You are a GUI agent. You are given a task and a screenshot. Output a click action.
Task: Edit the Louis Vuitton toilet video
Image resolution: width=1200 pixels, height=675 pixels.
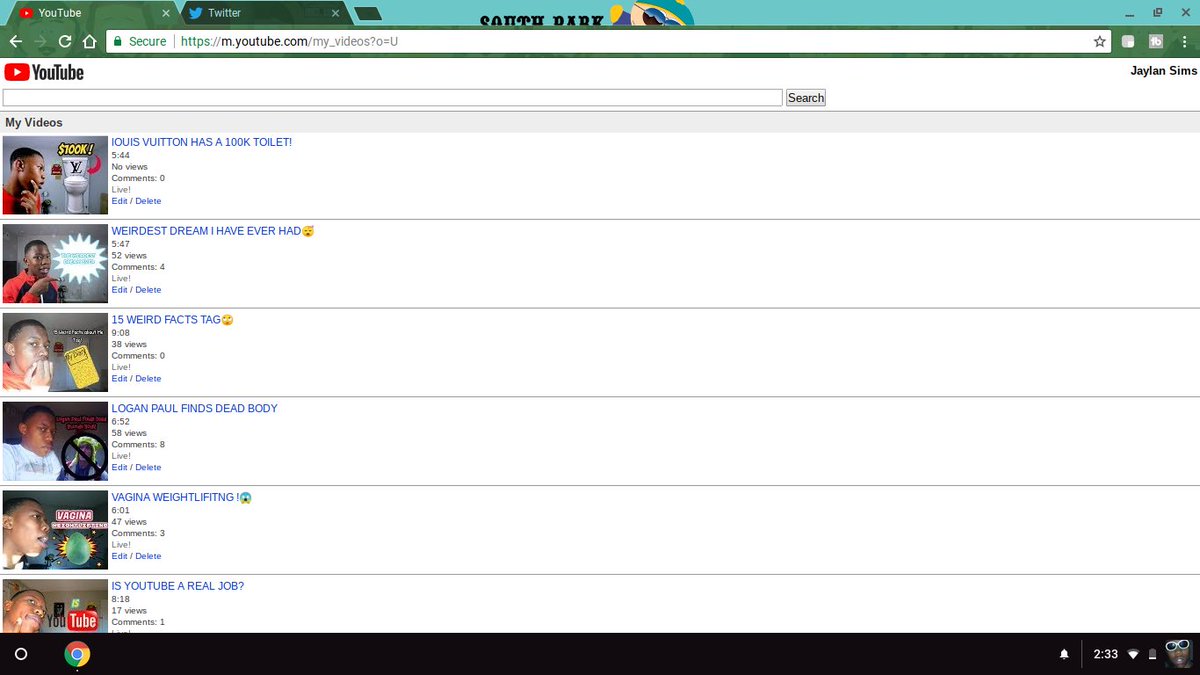pyautogui.click(x=119, y=201)
